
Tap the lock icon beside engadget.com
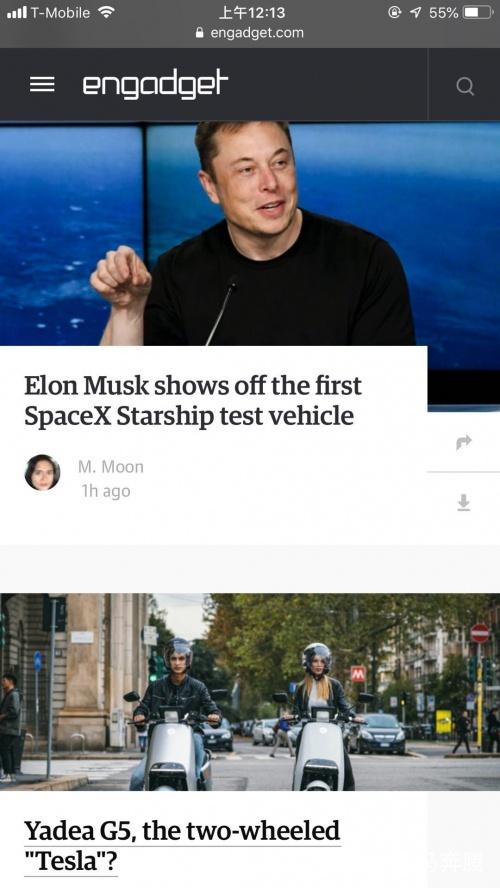coord(199,33)
